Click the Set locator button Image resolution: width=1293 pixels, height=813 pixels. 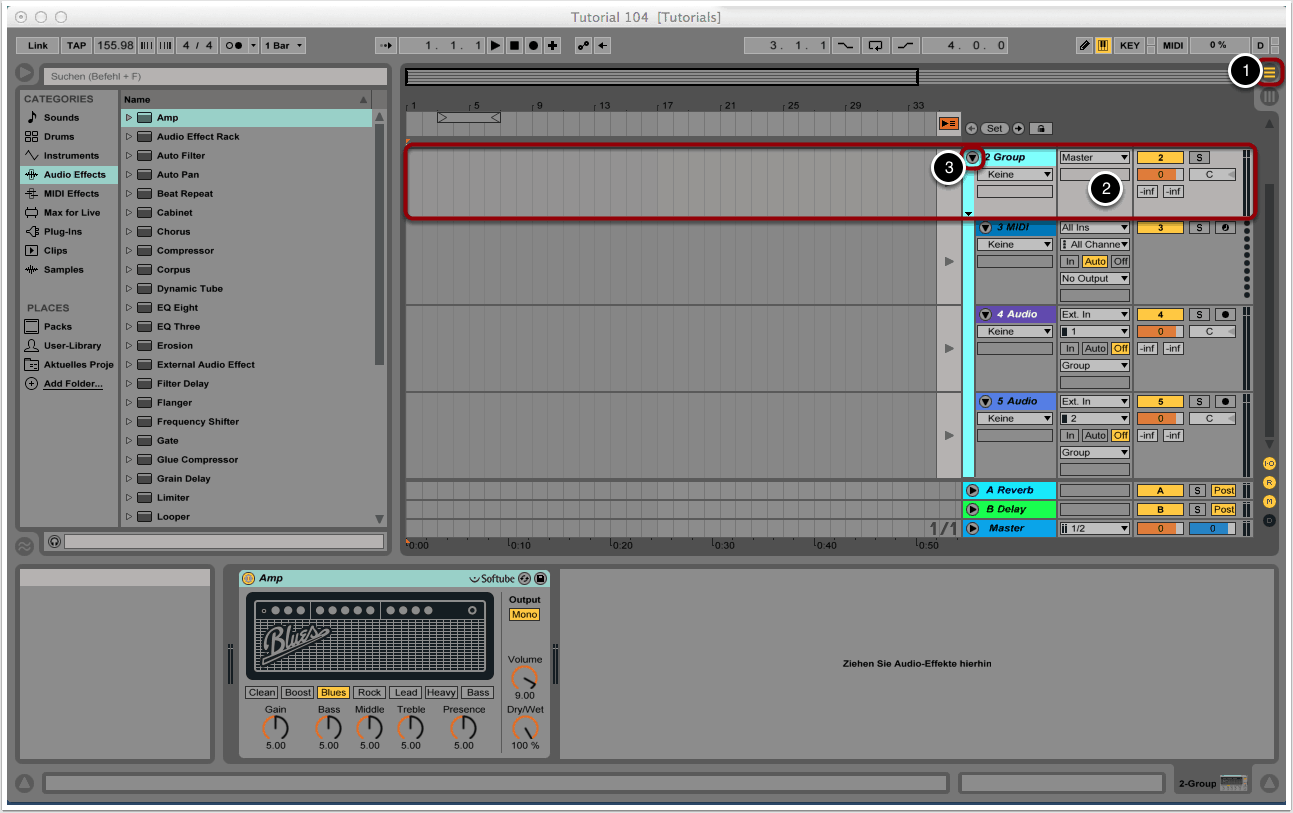coord(994,129)
